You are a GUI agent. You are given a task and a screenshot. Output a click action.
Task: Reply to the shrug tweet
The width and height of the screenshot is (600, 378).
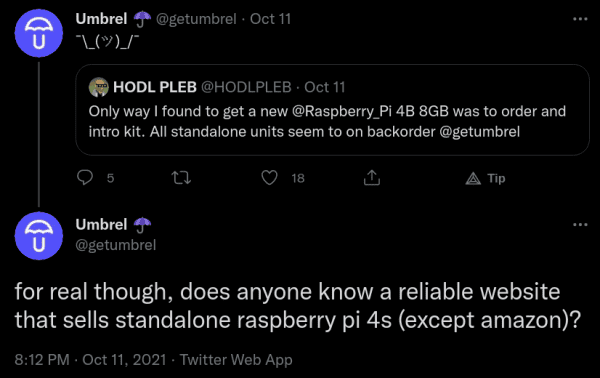[85, 178]
